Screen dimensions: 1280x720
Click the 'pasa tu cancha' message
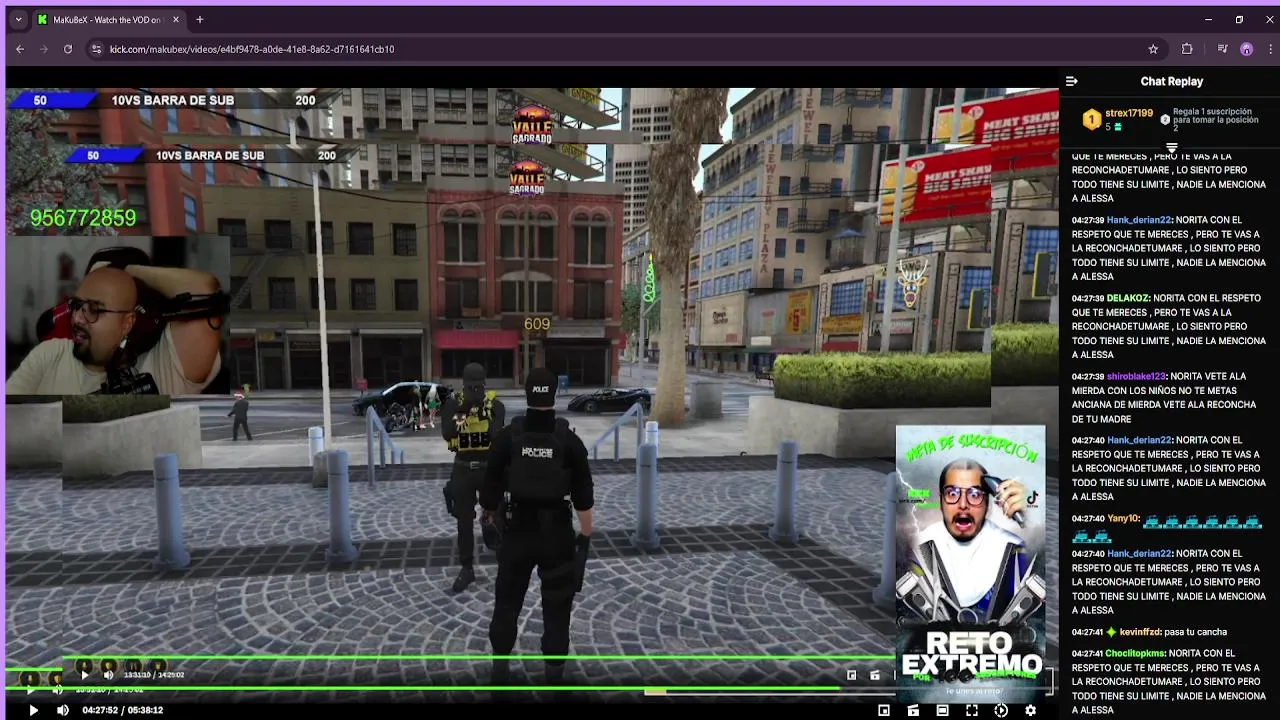tap(1195, 632)
